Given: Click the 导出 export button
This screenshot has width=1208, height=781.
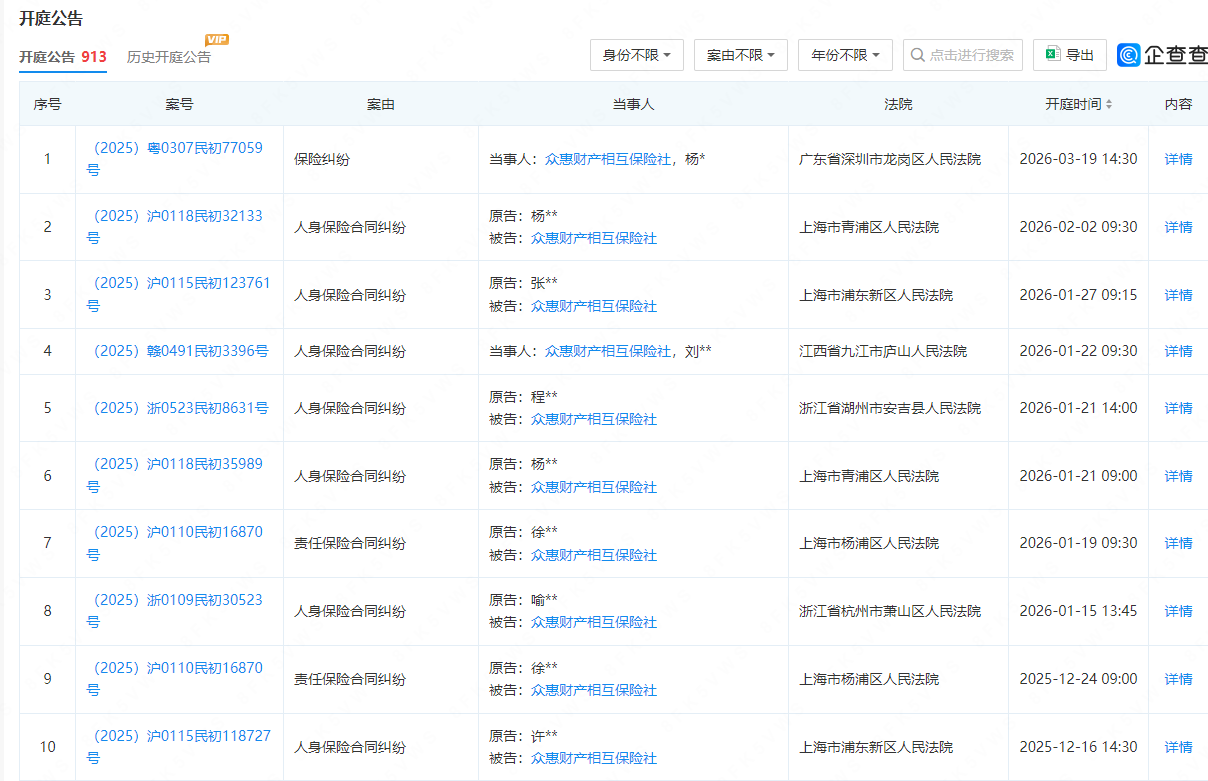Looking at the screenshot, I should pyautogui.click(x=1070, y=55).
